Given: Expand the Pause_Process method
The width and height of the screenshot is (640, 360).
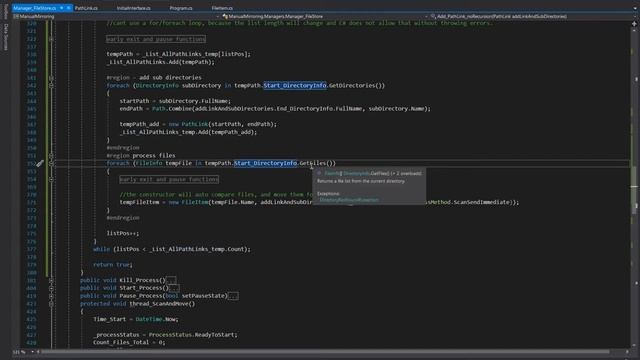Looking at the screenshot, I should [x=51, y=296].
